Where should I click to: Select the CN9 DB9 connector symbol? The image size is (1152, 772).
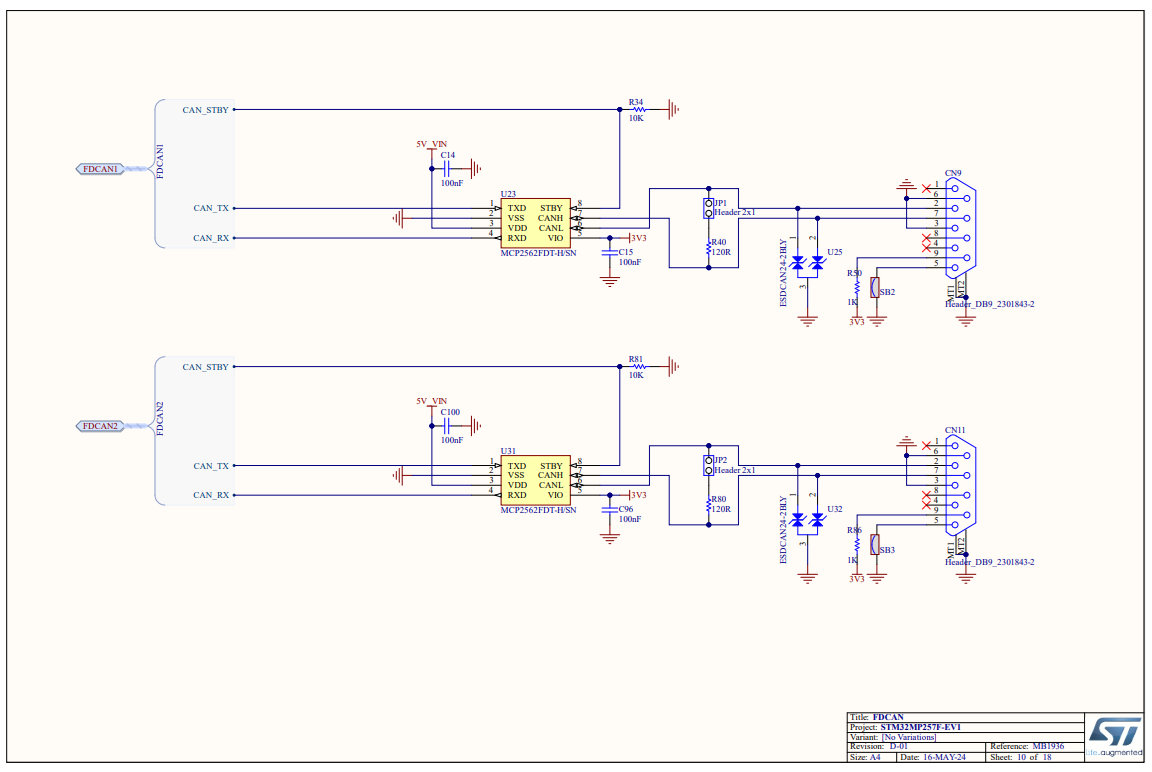[961, 228]
